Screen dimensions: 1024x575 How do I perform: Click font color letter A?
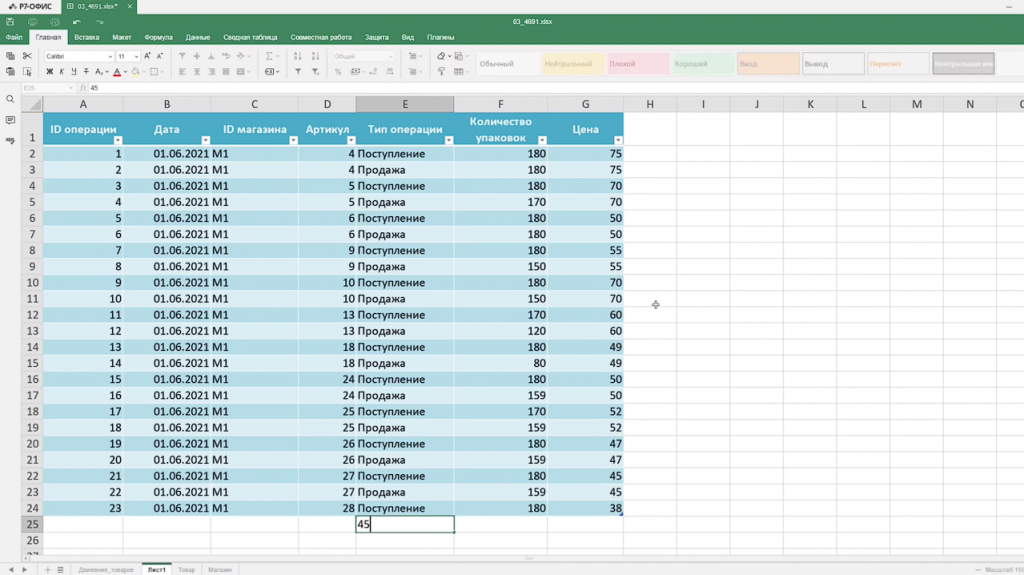pyautogui.click(x=117, y=72)
